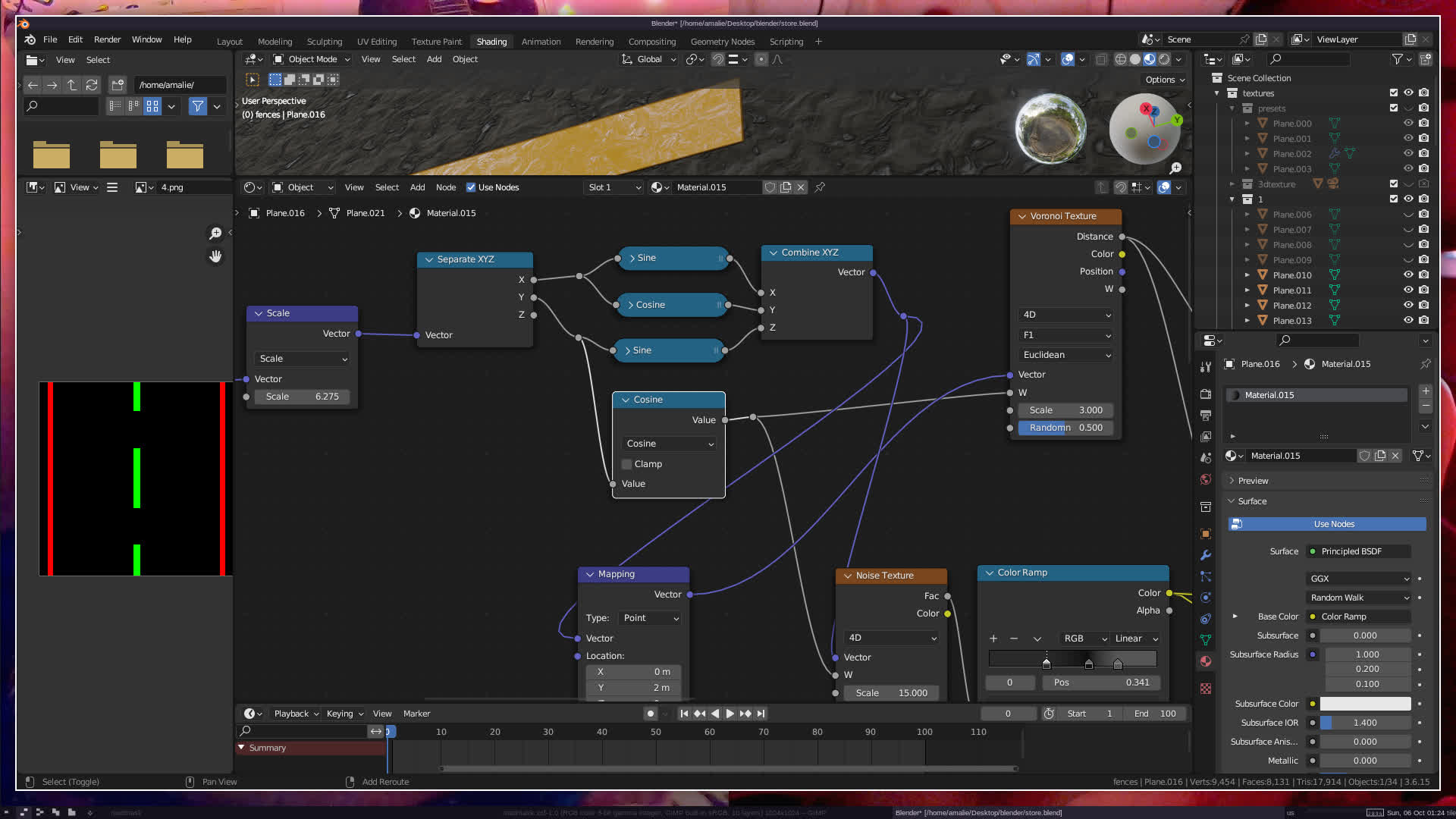
Task: Click the new folder icon in file browser
Action: [x=117, y=85]
